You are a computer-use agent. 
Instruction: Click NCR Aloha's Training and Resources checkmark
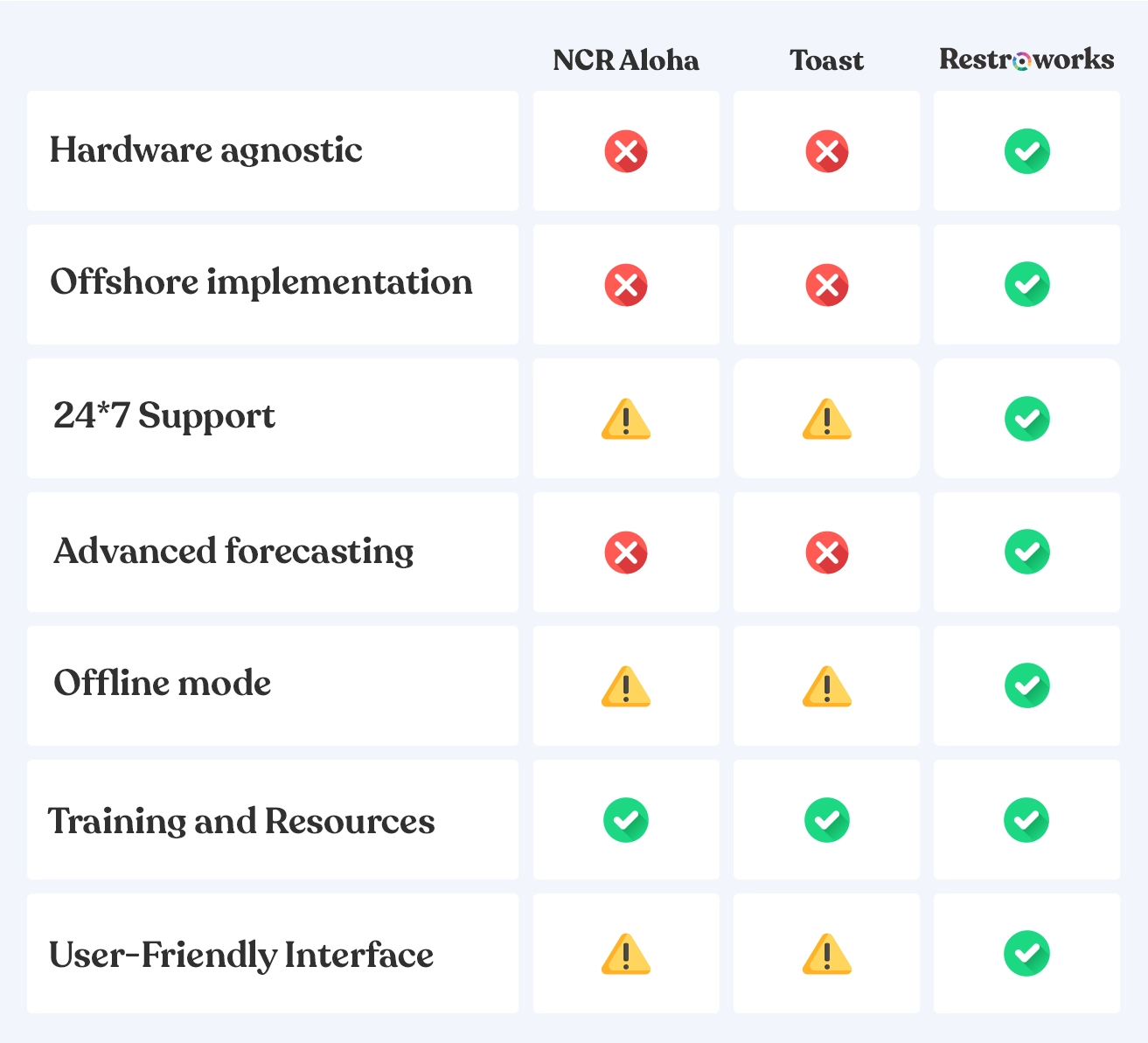626,820
